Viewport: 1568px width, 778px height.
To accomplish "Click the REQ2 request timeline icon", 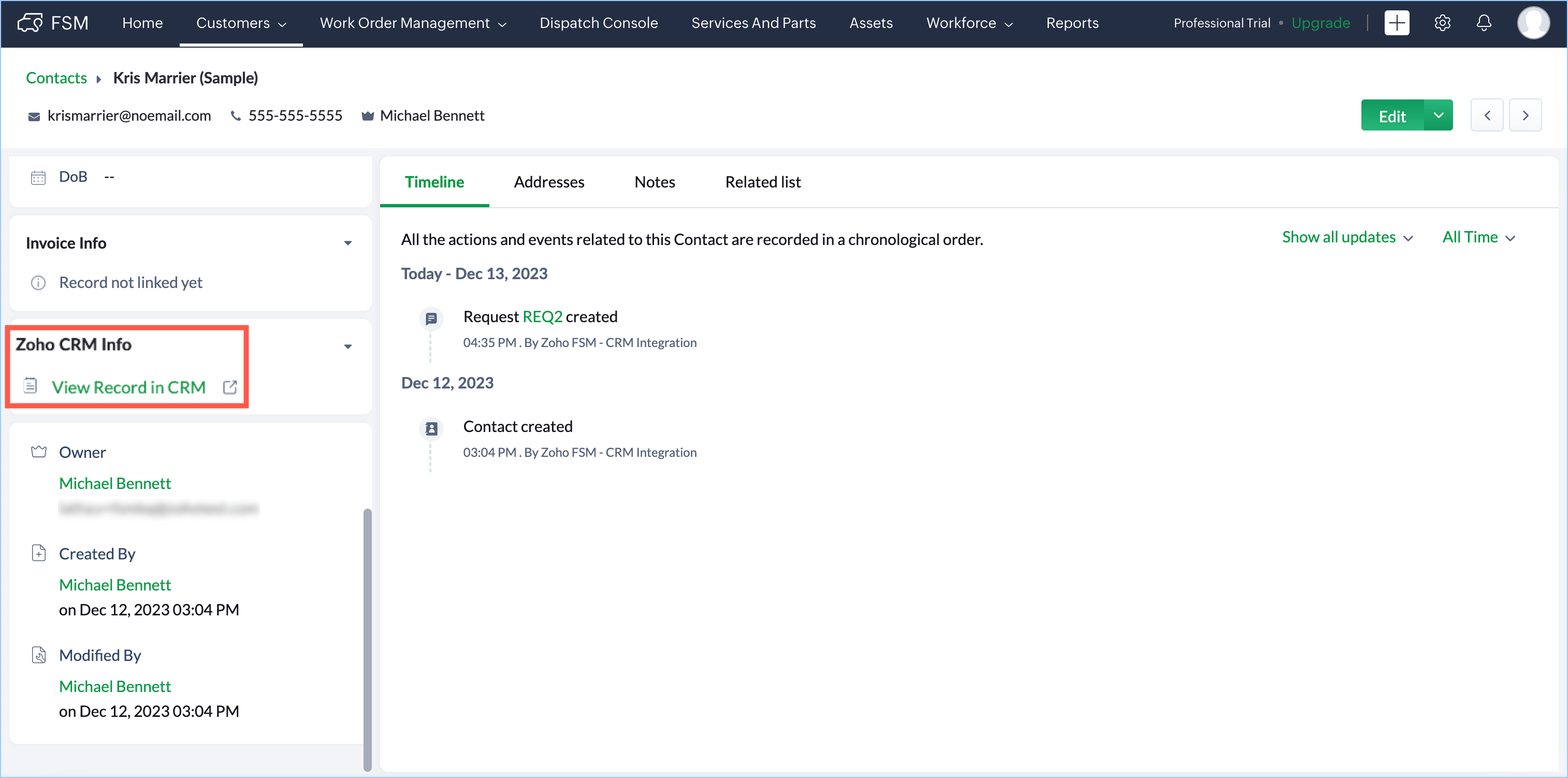I will coord(431,318).
